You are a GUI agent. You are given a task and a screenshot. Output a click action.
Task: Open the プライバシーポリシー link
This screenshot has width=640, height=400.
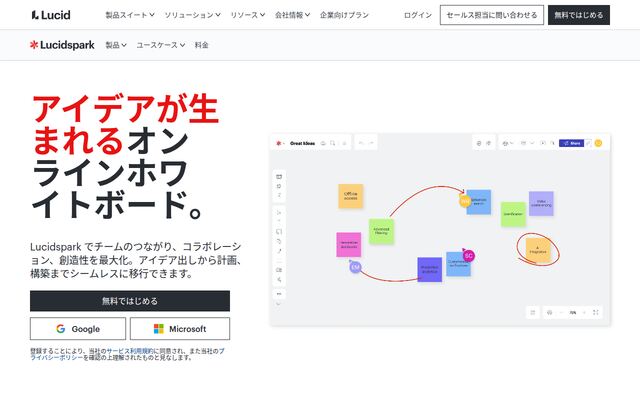[x=57, y=357]
